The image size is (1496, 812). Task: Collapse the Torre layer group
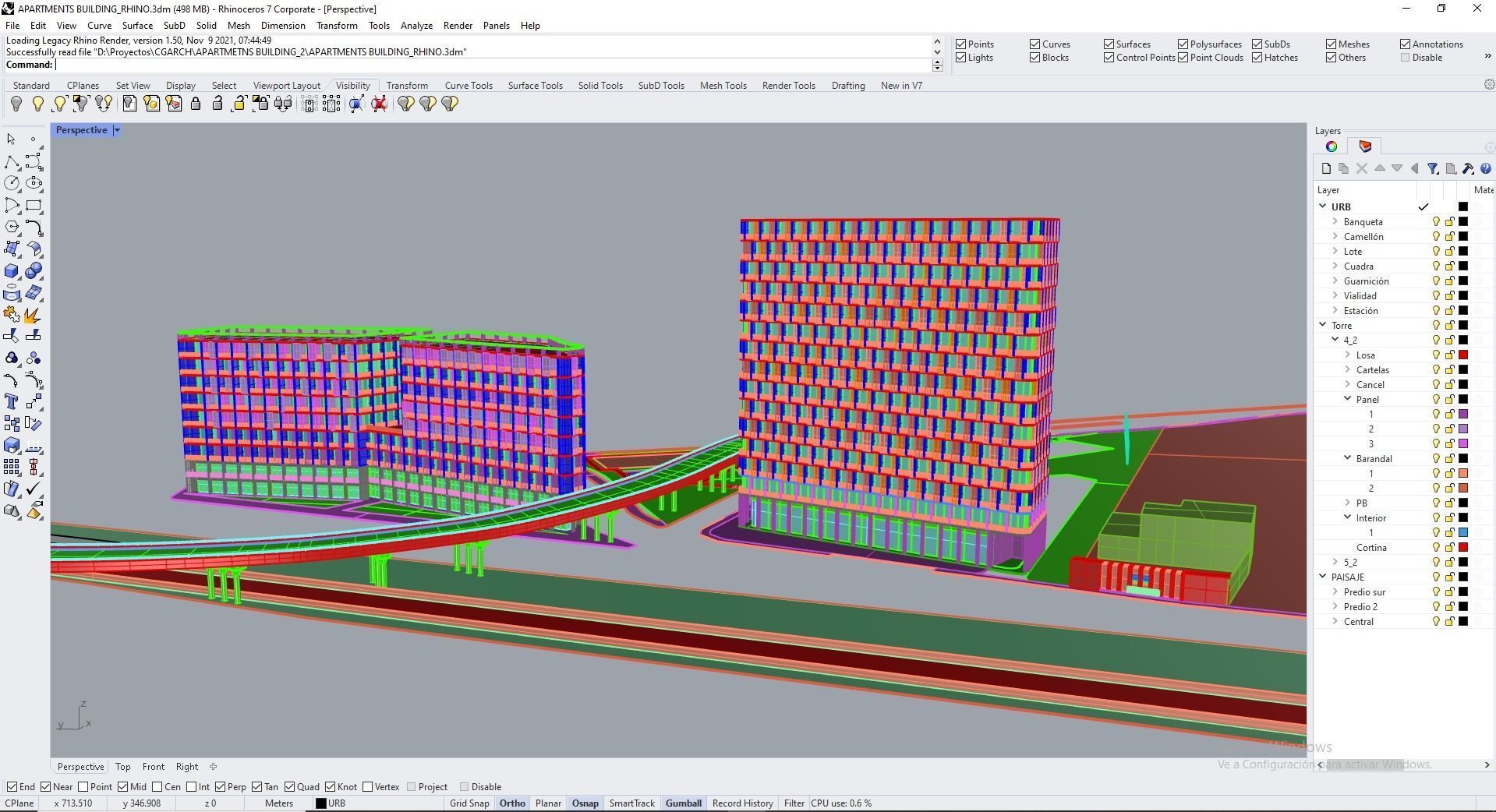pos(1323,325)
